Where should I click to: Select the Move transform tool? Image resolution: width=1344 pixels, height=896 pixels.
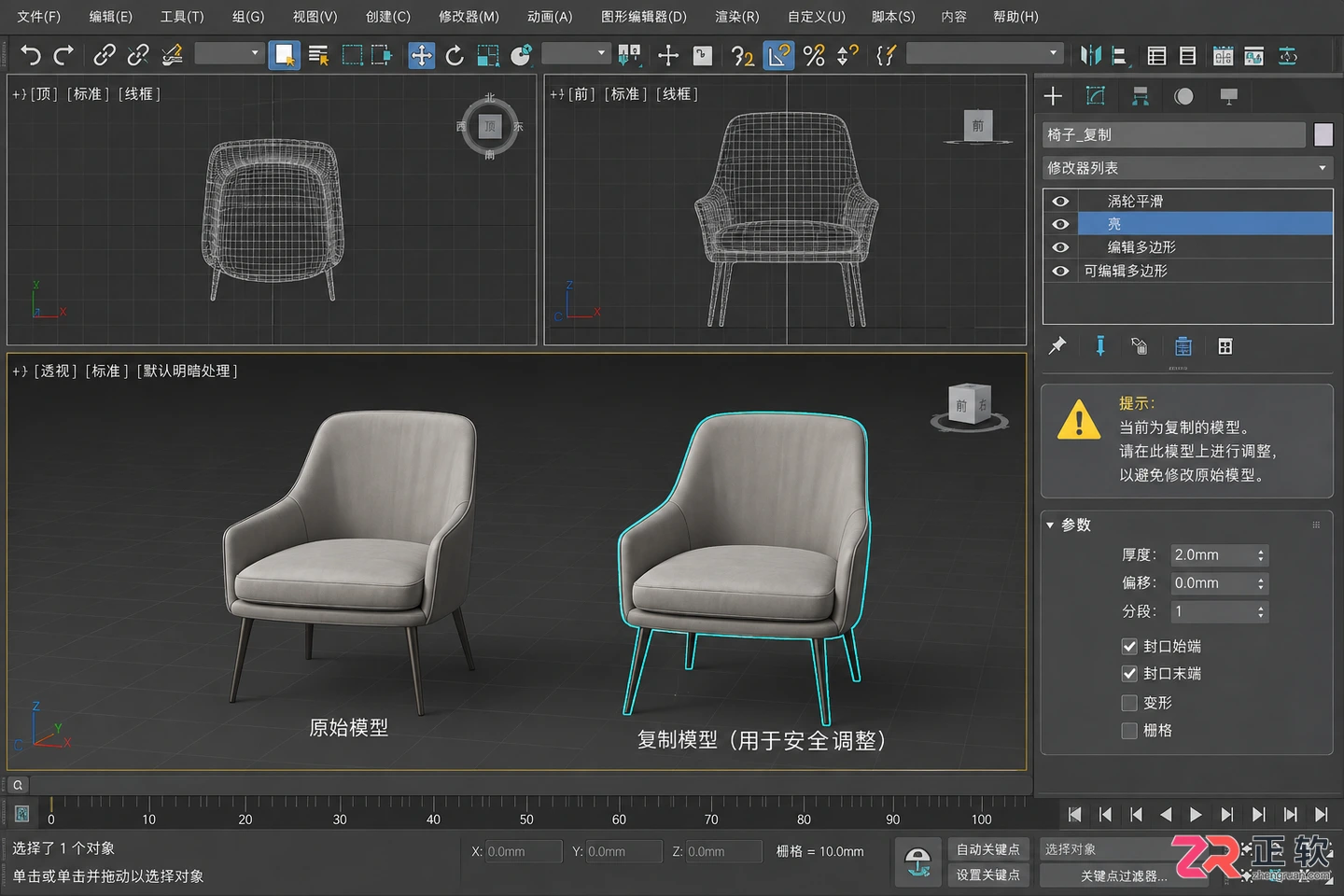(x=422, y=56)
